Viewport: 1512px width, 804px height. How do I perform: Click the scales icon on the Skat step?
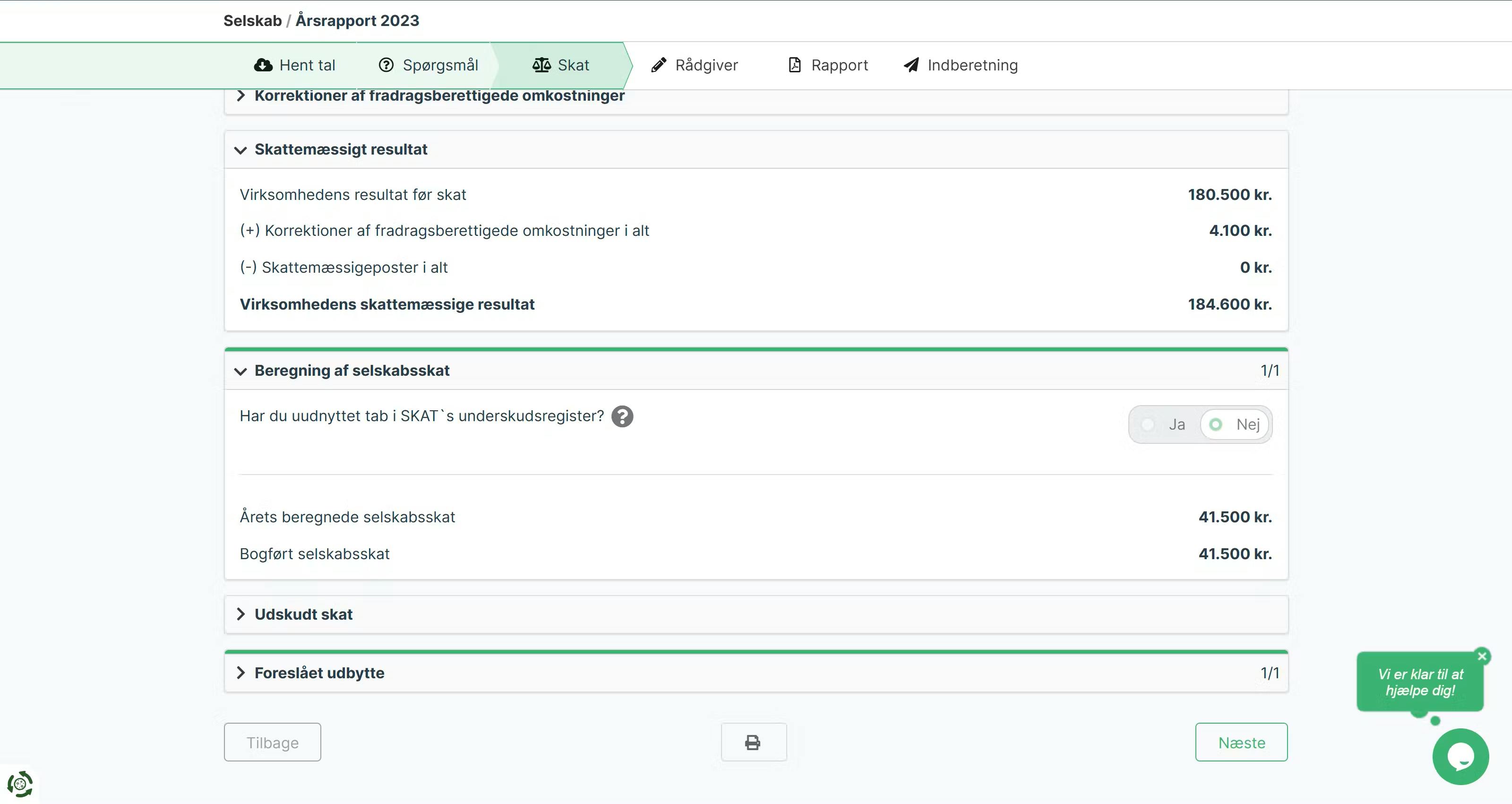(x=541, y=65)
